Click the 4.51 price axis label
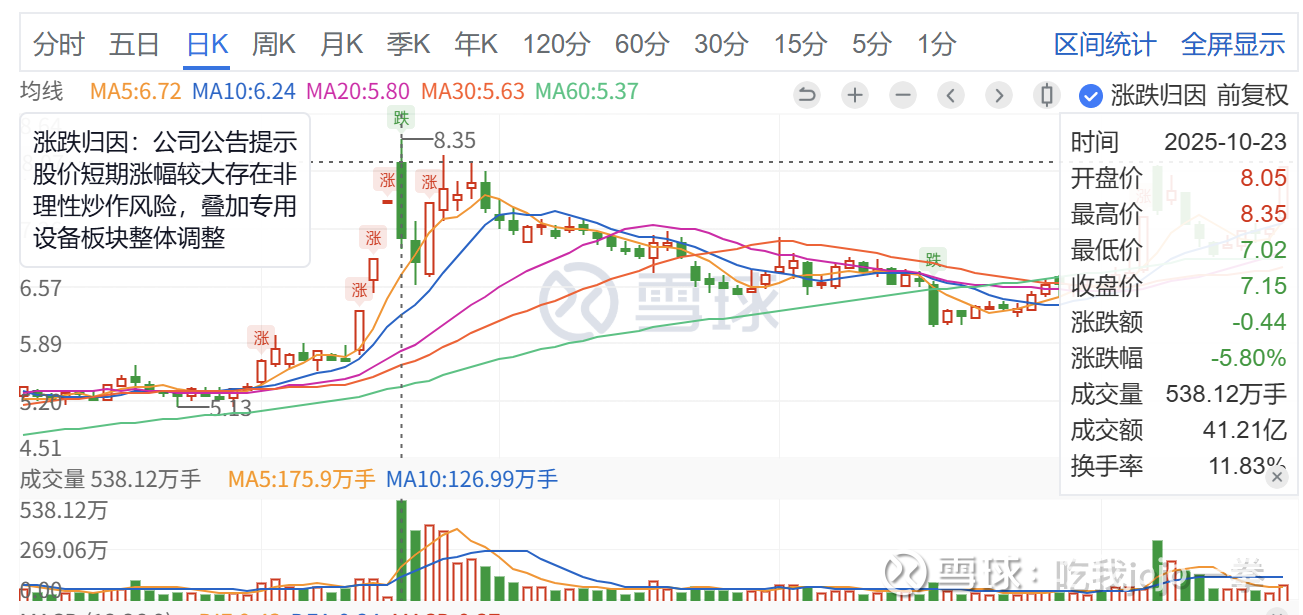This screenshot has width=1303, height=615. tap(42, 448)
